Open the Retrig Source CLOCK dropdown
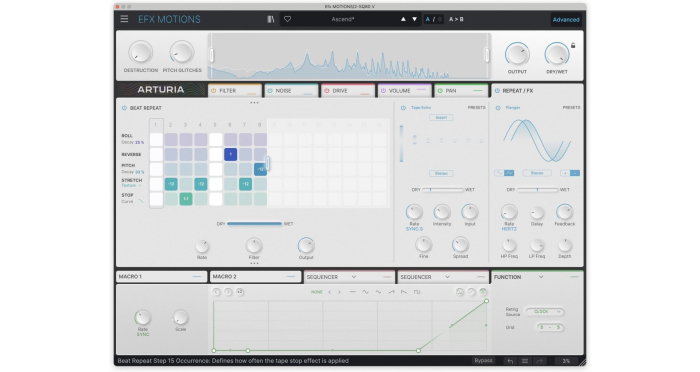This screenshot has width=700, height=372. pyautogui.click(x=545, y=312)
